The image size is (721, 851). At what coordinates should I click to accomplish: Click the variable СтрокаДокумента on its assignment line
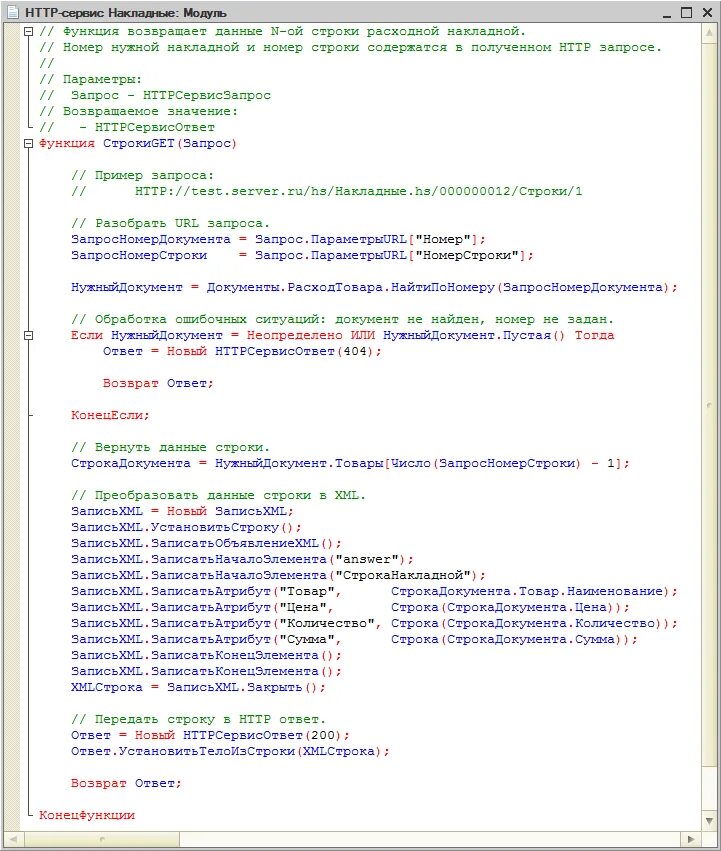click(x=130, y=463)
